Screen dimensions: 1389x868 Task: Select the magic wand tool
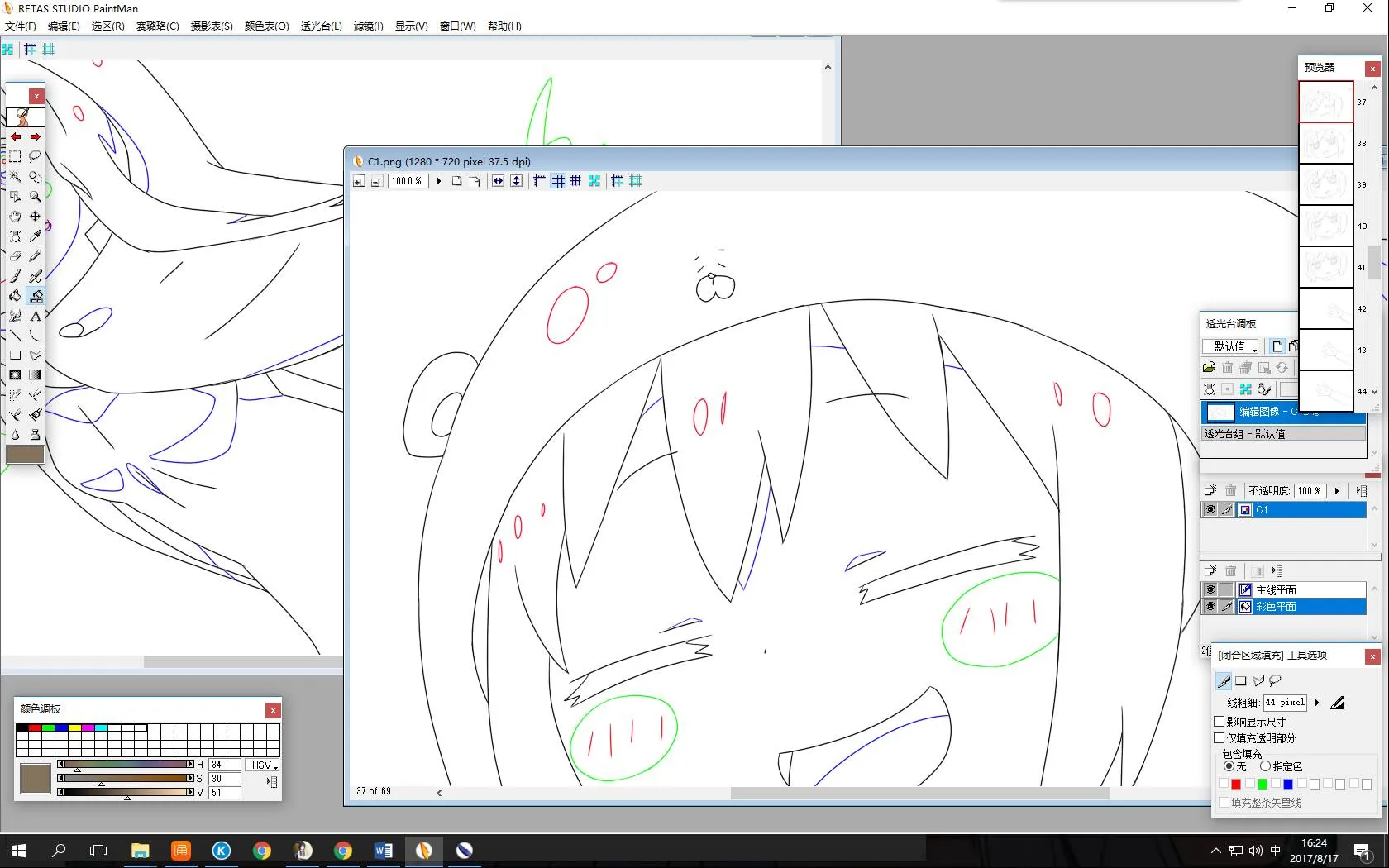coord(15,176)
